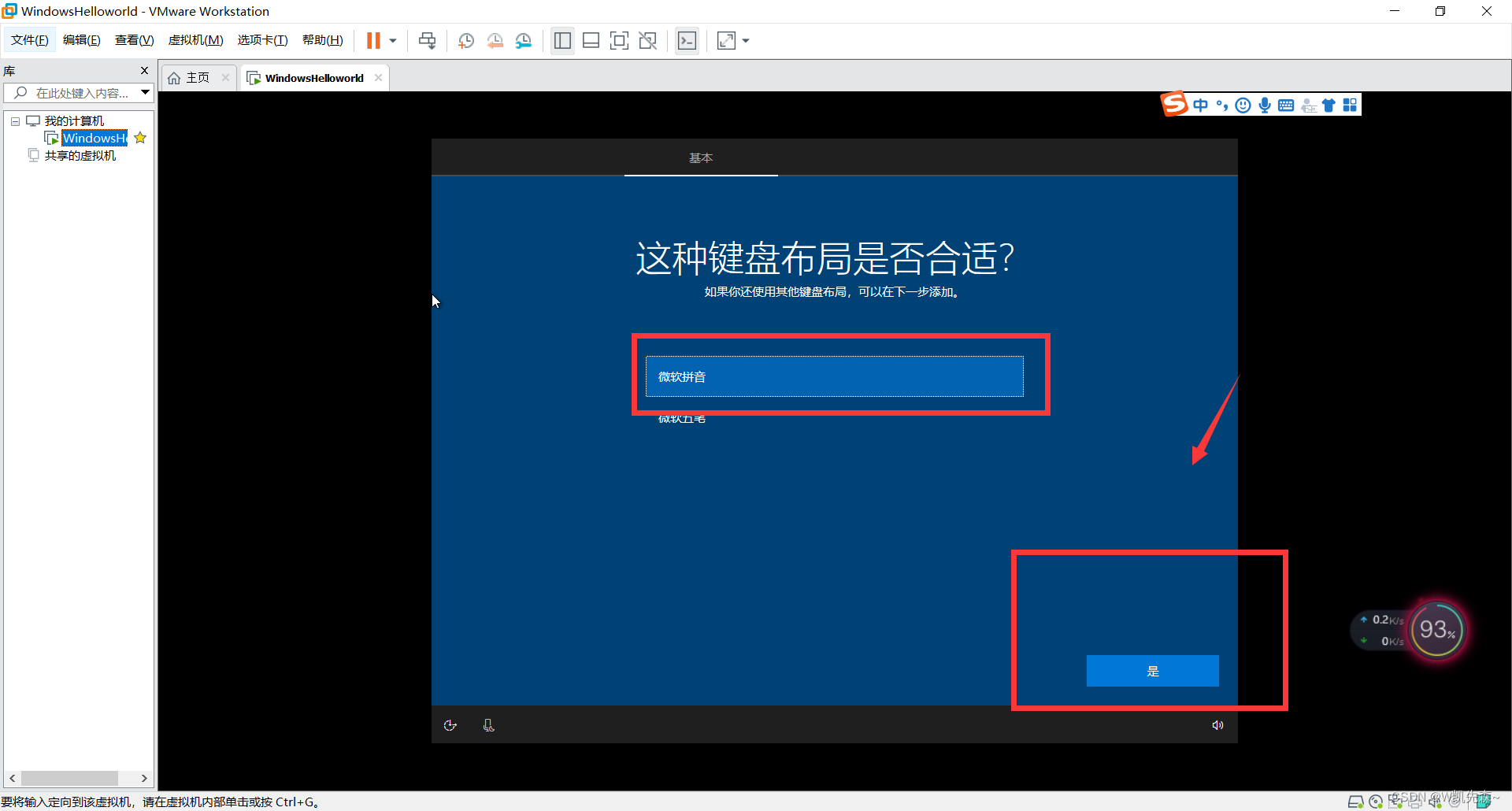1512x811 pixels.
Task: Toggle the thumbnail bar view button
Action: point(591,41)
